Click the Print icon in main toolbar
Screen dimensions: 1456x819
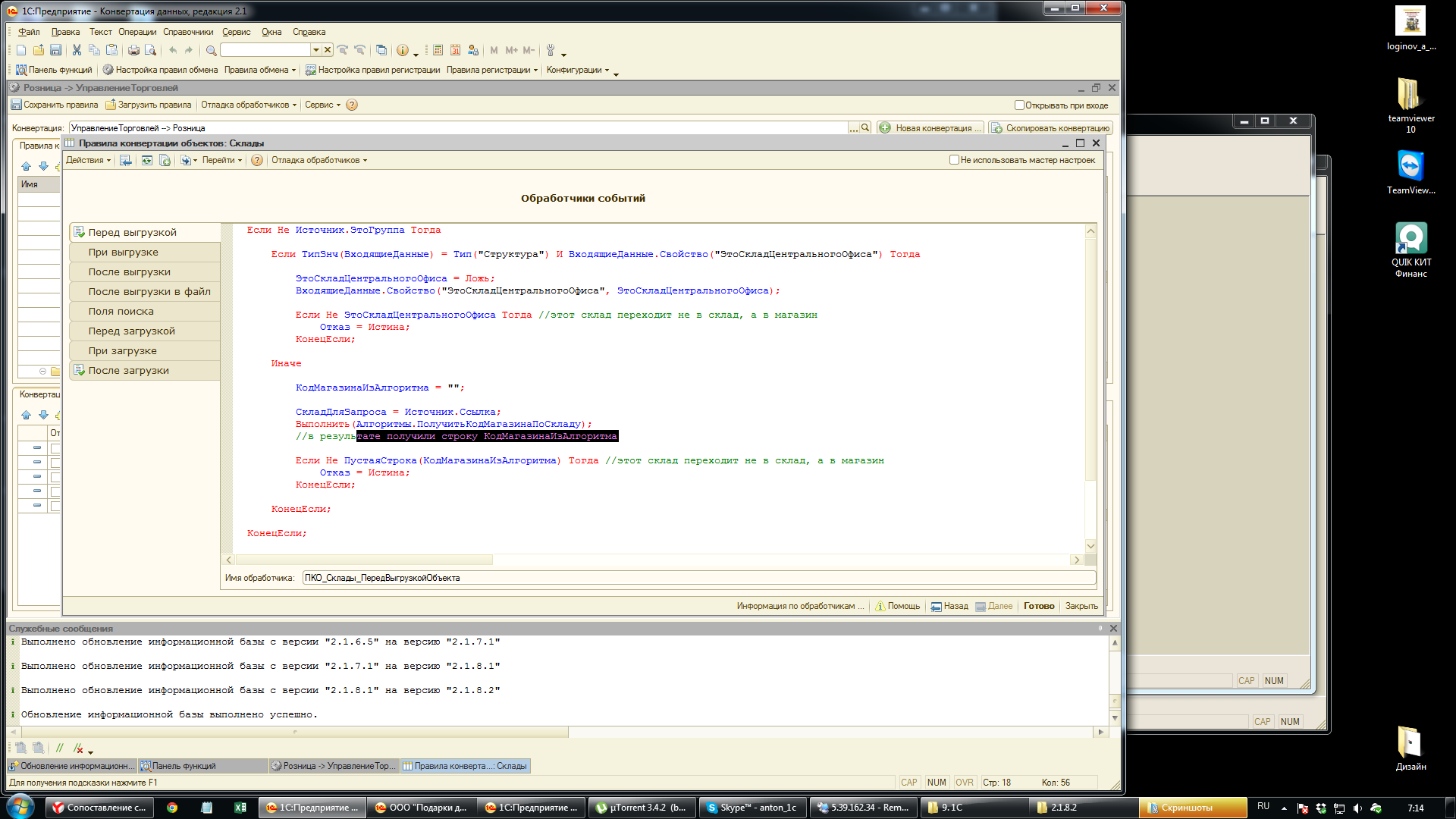click(133, 50)
